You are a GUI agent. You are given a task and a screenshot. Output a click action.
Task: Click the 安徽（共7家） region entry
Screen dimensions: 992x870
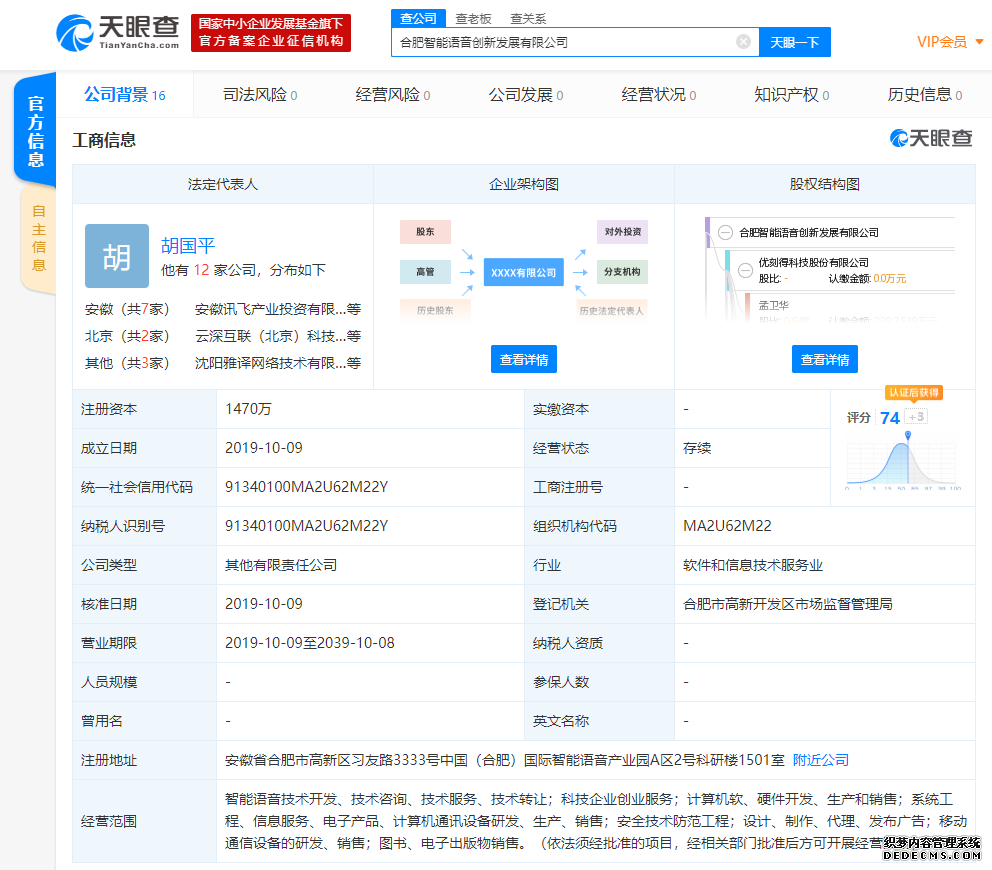pyautogui.click(x=127, y=309)
